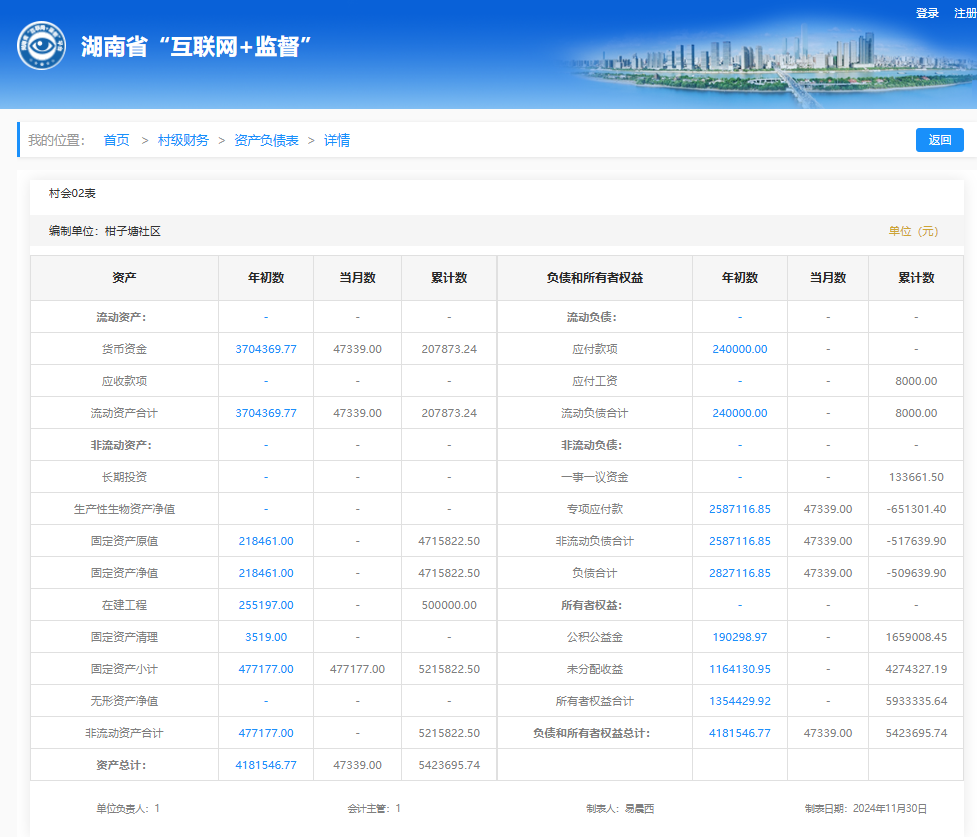Viewport: 977px width, 837px height.
Task: Click 应付工资 累计数 8000.00
Action: [916, 381]
